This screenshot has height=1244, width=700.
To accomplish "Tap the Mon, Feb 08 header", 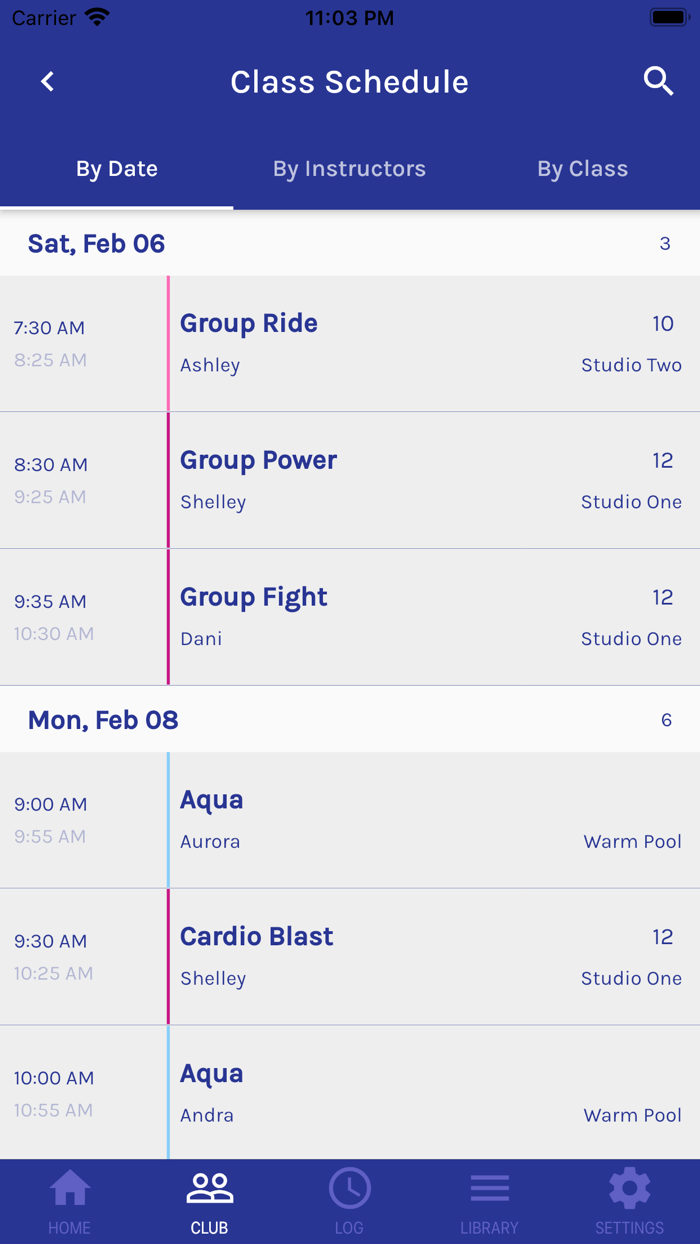I will (103, 720).
